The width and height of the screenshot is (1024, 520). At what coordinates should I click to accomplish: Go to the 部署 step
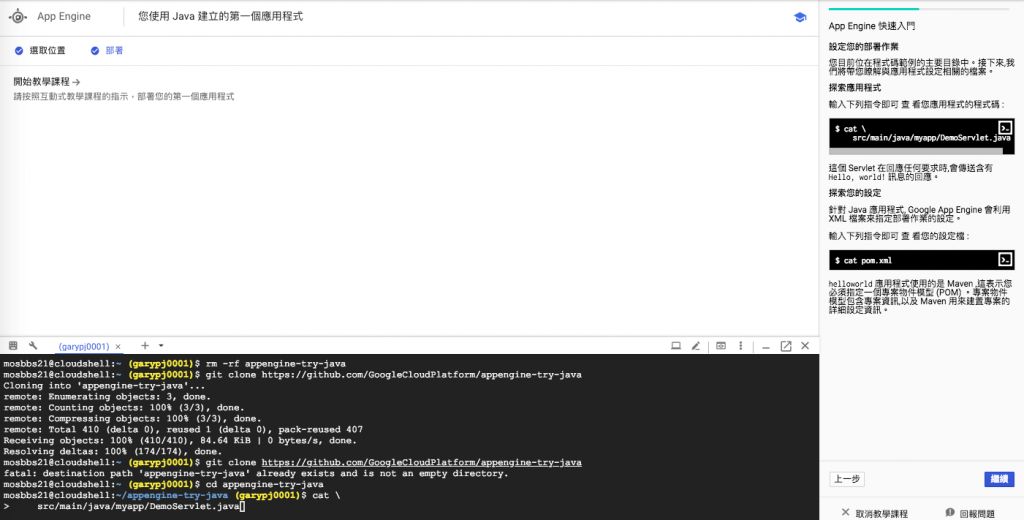click(114, 50)
